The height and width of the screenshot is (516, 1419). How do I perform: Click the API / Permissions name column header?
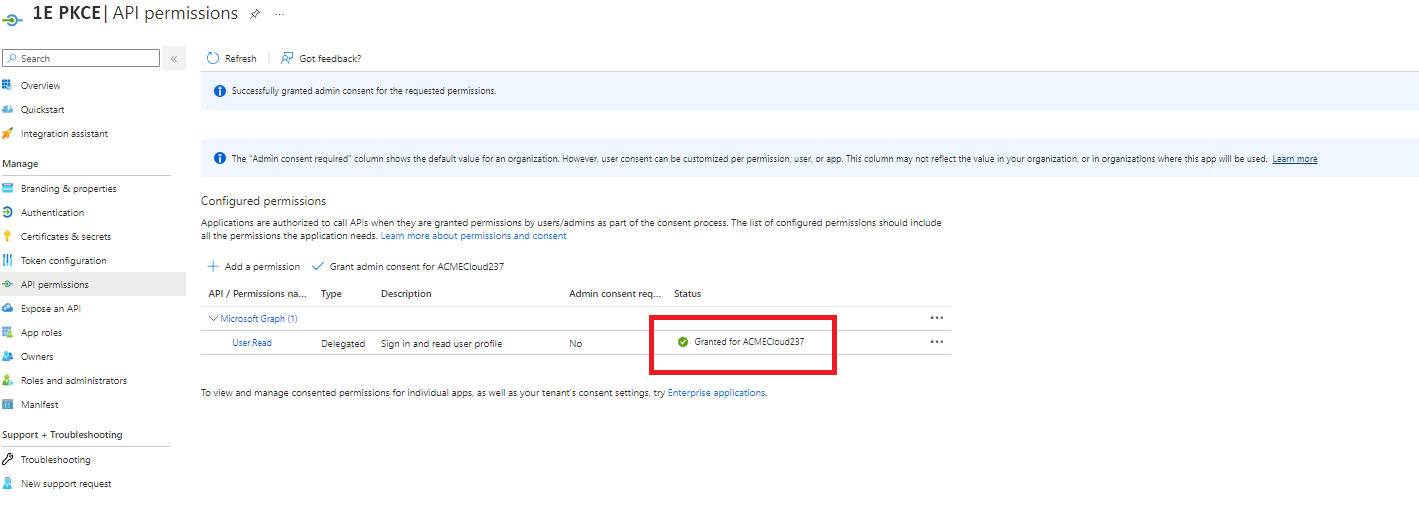pos(258,294)
